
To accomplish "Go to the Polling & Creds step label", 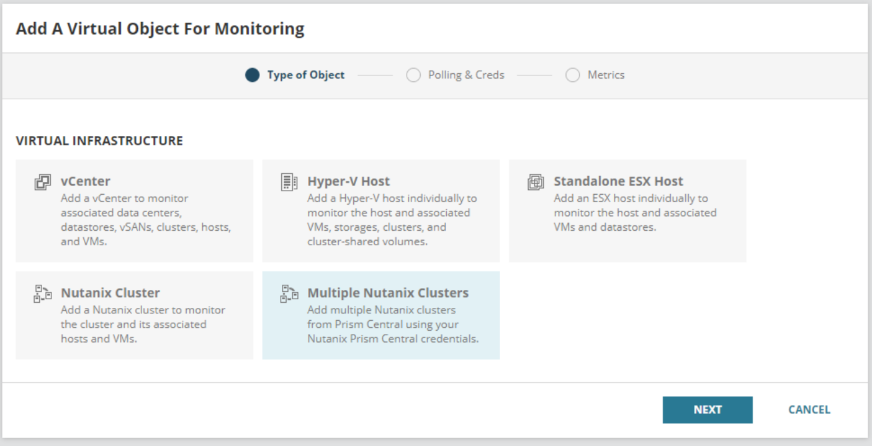I will [465, 75].
